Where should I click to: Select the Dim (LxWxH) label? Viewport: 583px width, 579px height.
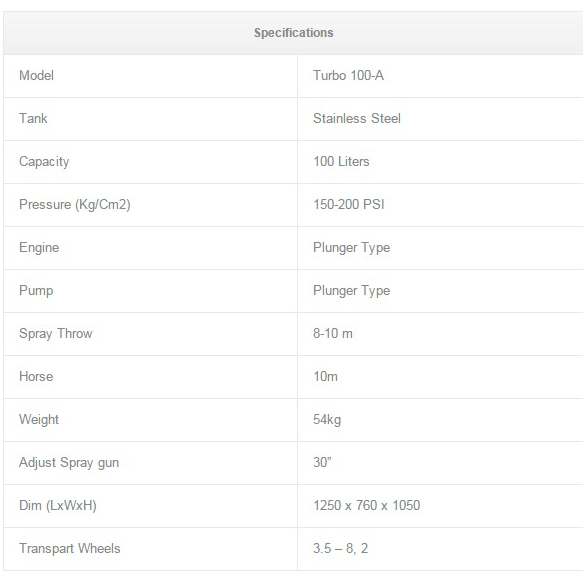click(x=58, y=506)
